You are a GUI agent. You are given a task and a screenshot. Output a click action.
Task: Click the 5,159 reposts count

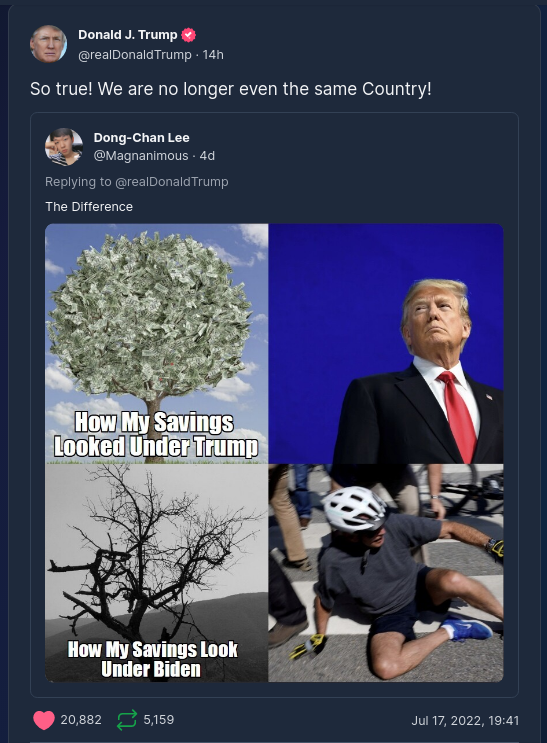pyautogui.click(x=159, y=720)
